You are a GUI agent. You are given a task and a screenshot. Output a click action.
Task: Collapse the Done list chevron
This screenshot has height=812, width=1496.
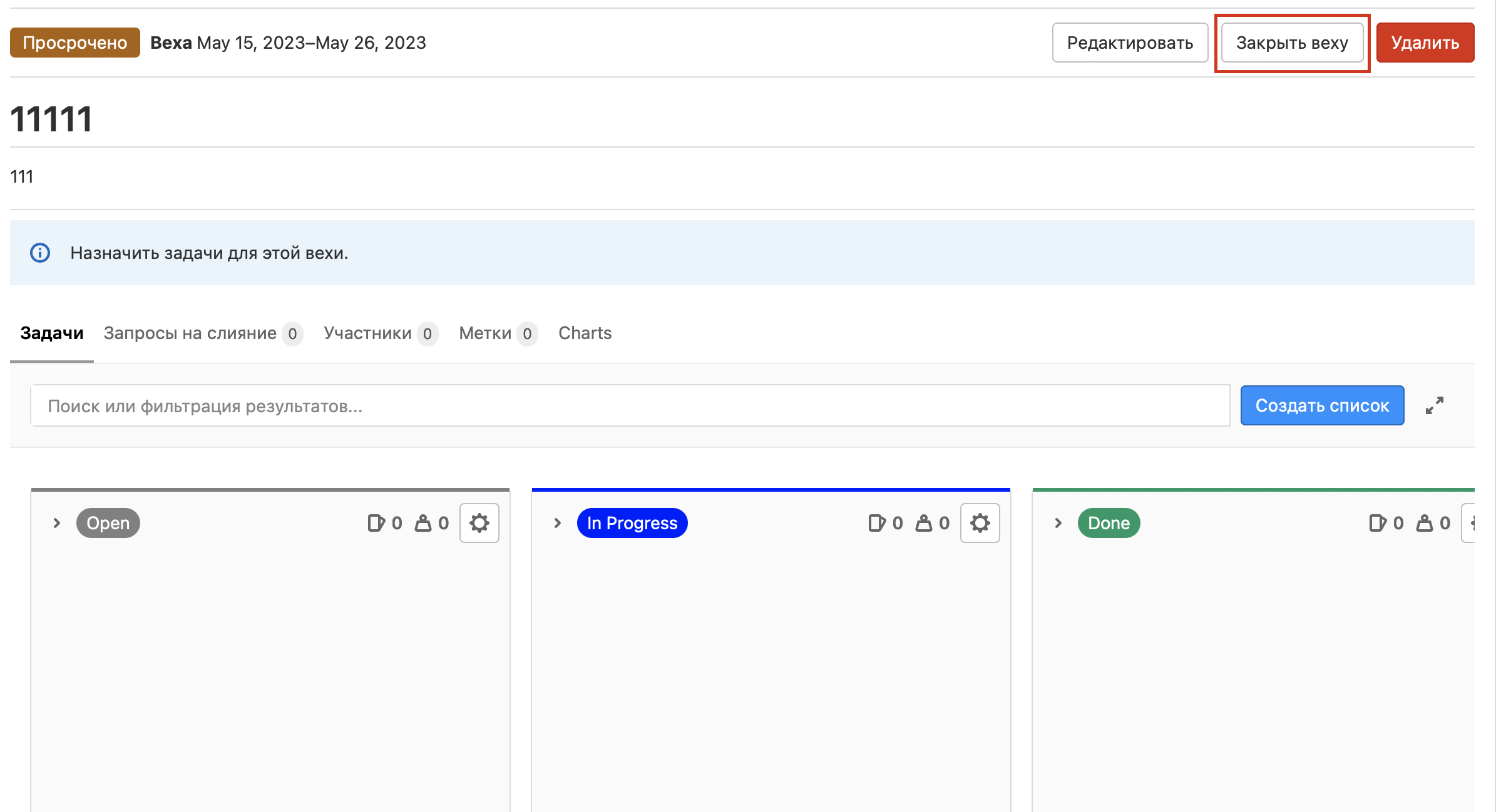1058,523
